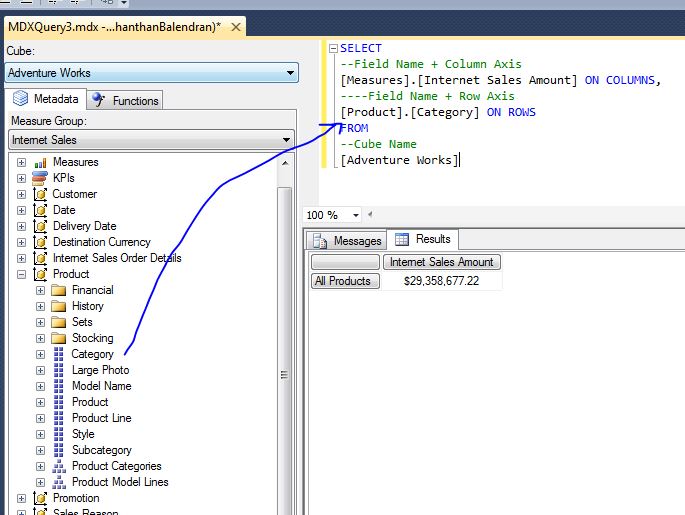Click the Results tab grid icon
Image resolution: width=685 pixels, height=515 pixels.
(401, 239)
